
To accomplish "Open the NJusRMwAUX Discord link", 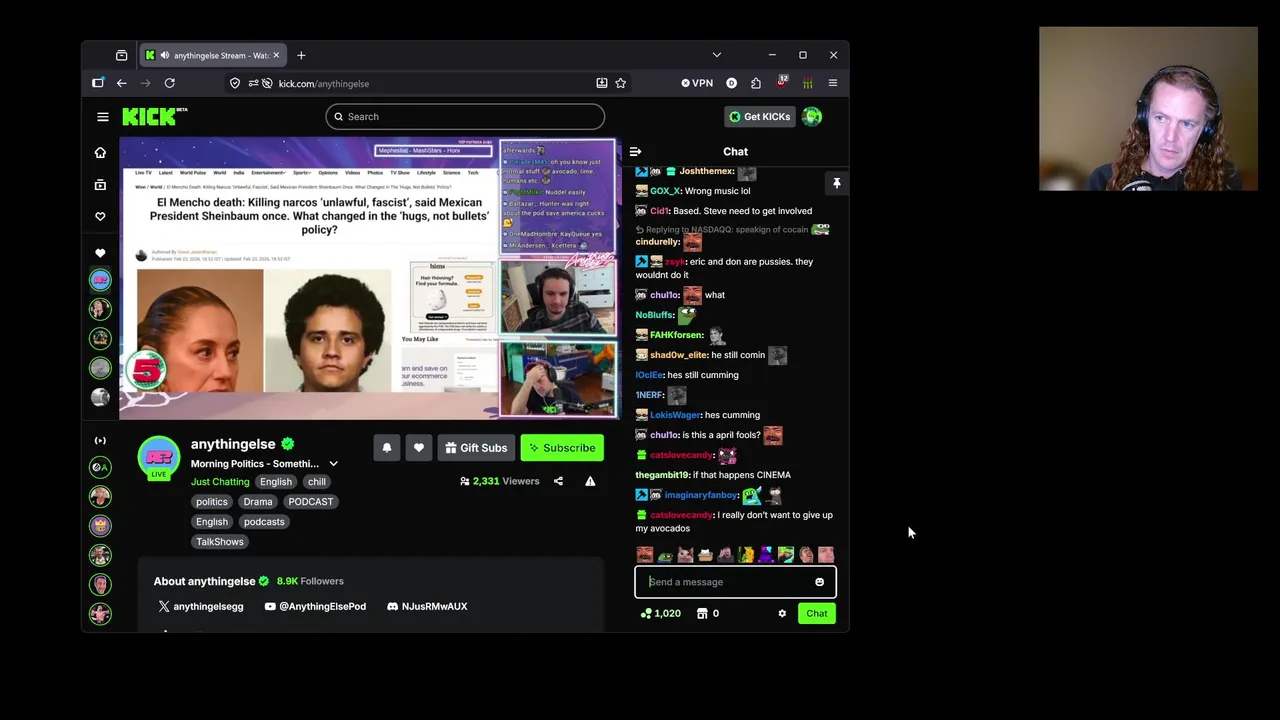I will click(x=427, y=606).
